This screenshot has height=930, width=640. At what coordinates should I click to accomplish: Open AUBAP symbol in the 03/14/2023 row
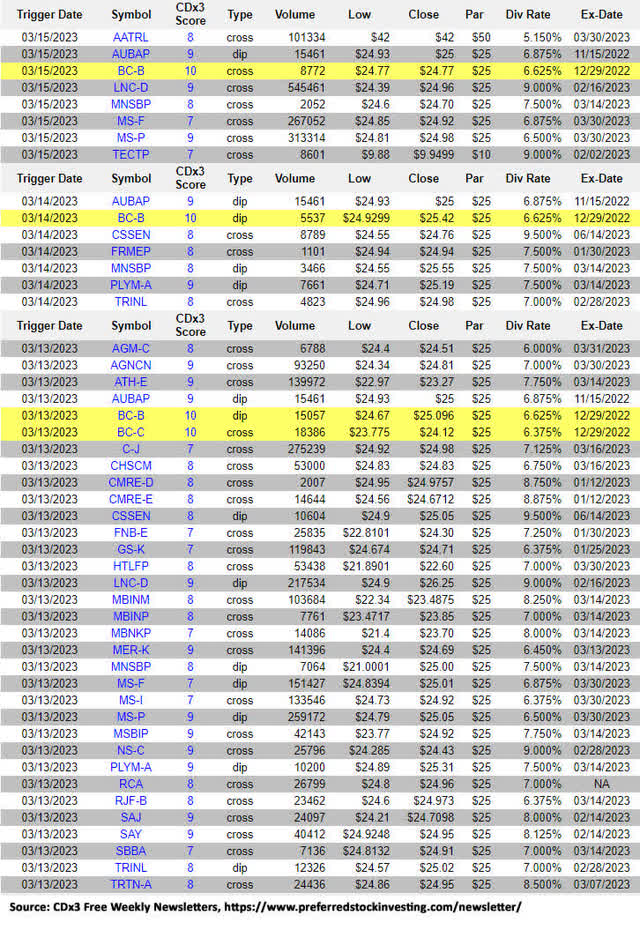click(x=130, y=202)
